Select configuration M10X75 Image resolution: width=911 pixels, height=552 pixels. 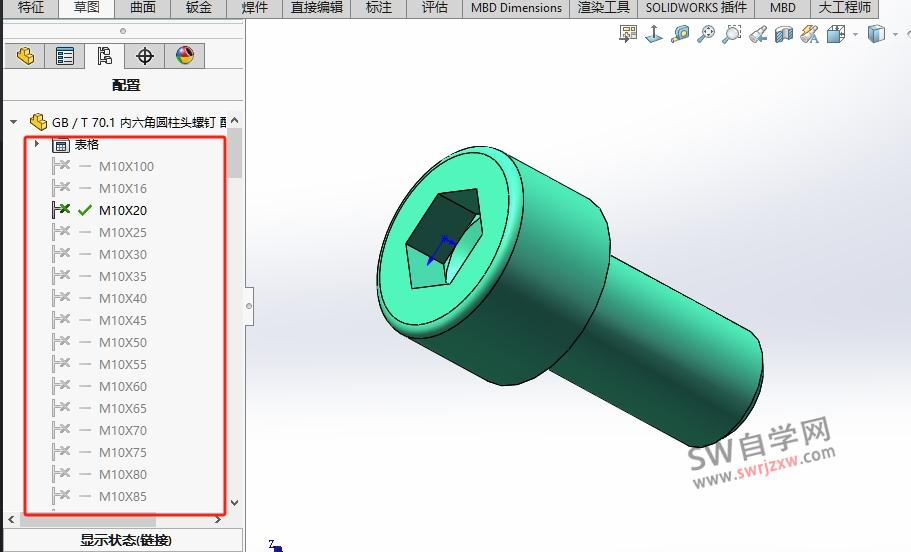click(x=123, y=452)
